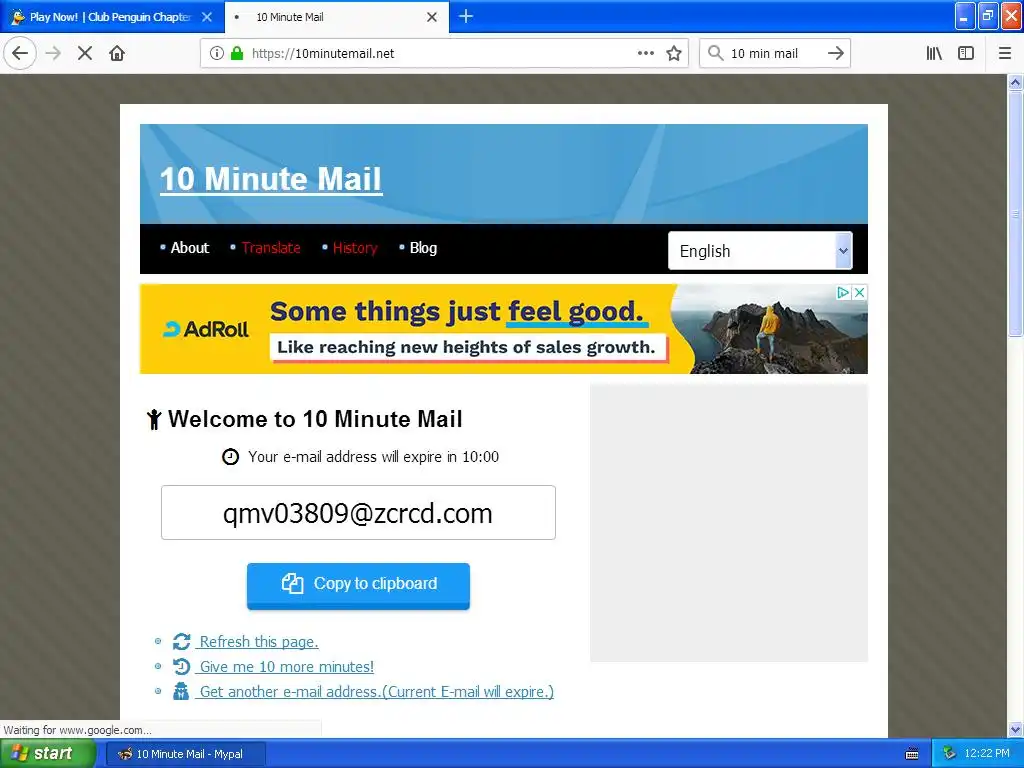Expand the English language dropdown
The width and height of the screenshot is (1024, 768).
[760, 251]
